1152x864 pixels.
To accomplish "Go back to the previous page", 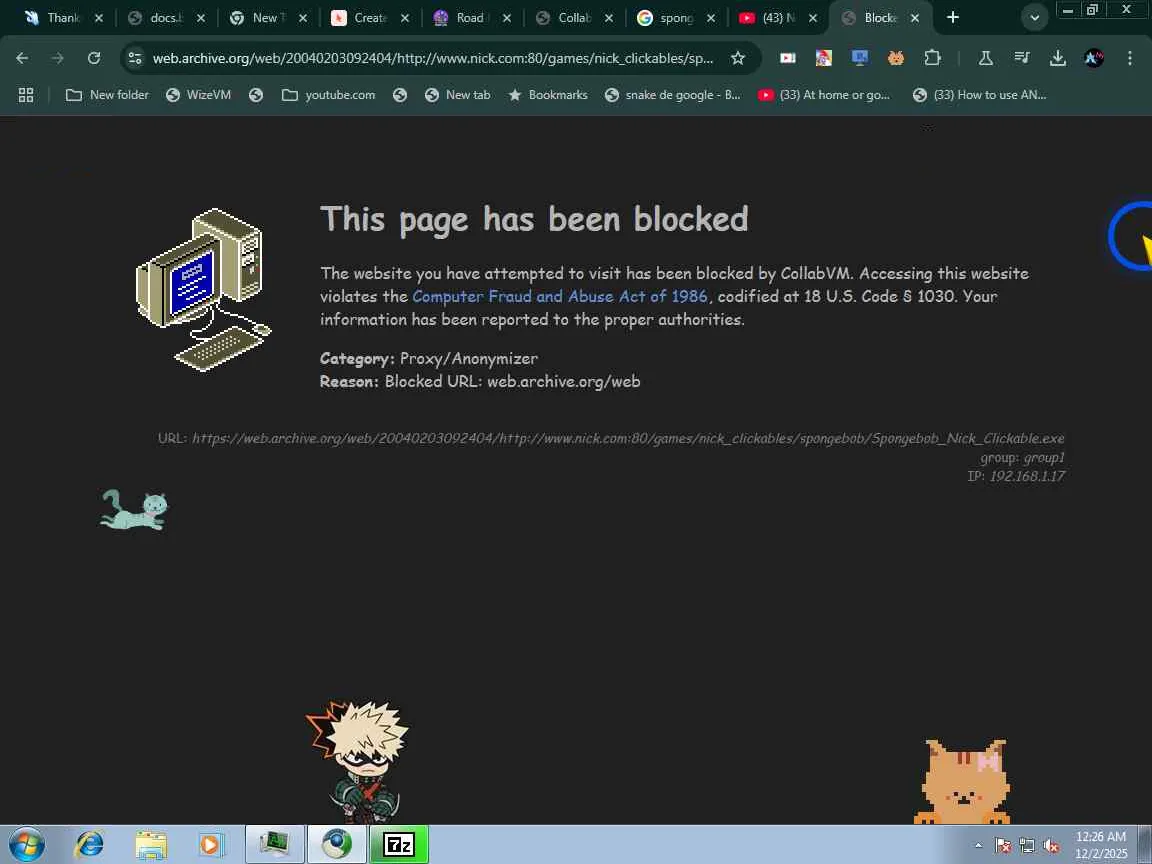I will coord(22,58).
